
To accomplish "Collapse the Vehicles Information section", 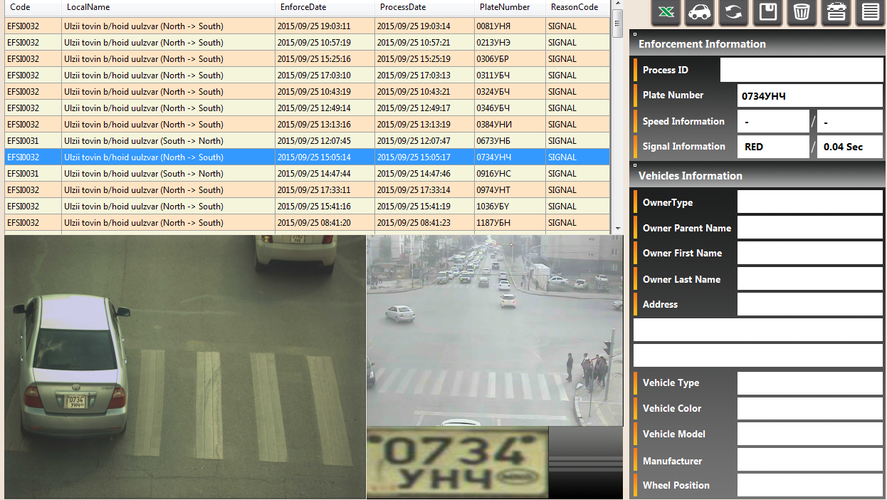I will [x=635, y=166].
